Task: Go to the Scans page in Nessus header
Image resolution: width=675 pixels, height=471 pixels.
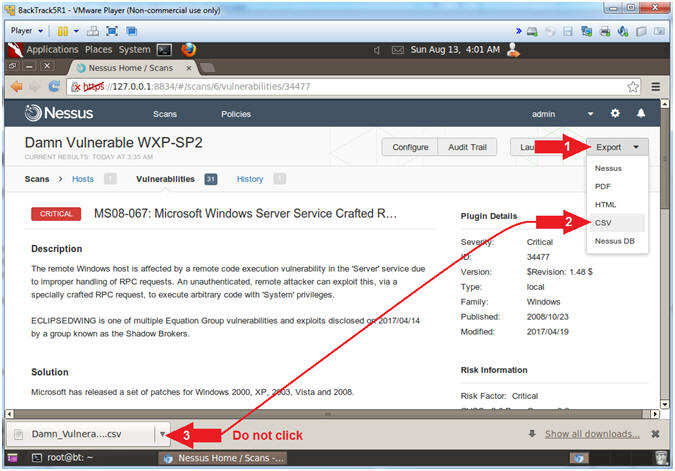Action: coord(165,114)
